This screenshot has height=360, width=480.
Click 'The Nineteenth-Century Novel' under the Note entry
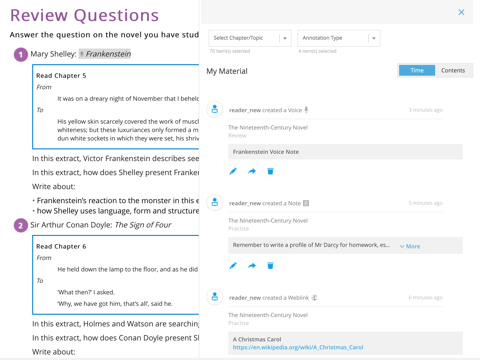tap(268, 220)
